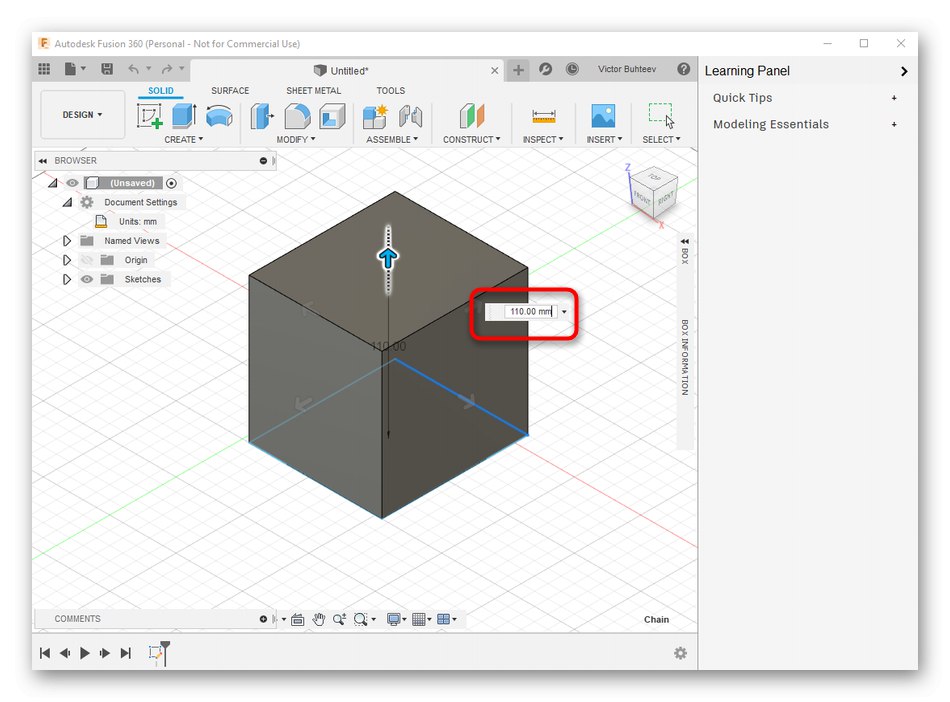Image resolution: width=950 pixels, height=702 pixels.
Task: Click the 110.00 mm height field
Action: (531, 312)
